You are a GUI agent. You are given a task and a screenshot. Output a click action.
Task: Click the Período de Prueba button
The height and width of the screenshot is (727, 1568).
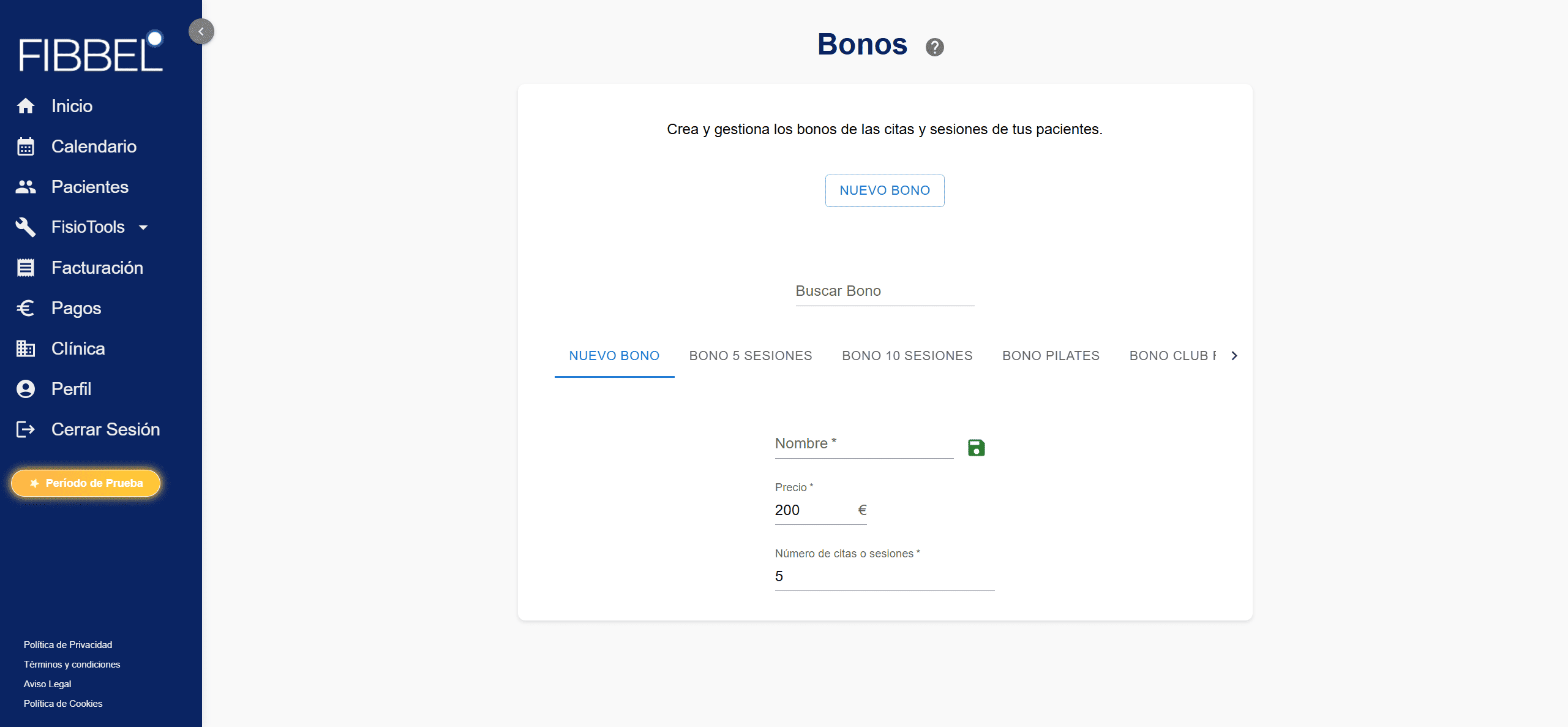click(x=86, y=483)
